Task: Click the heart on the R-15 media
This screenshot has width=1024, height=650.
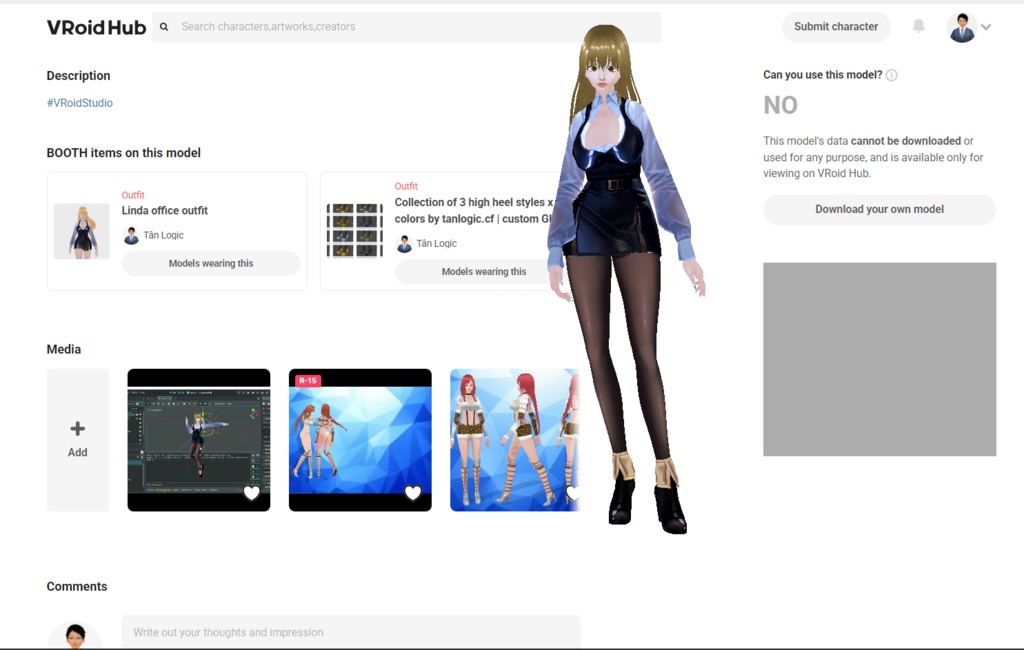Action: point(413,493)
